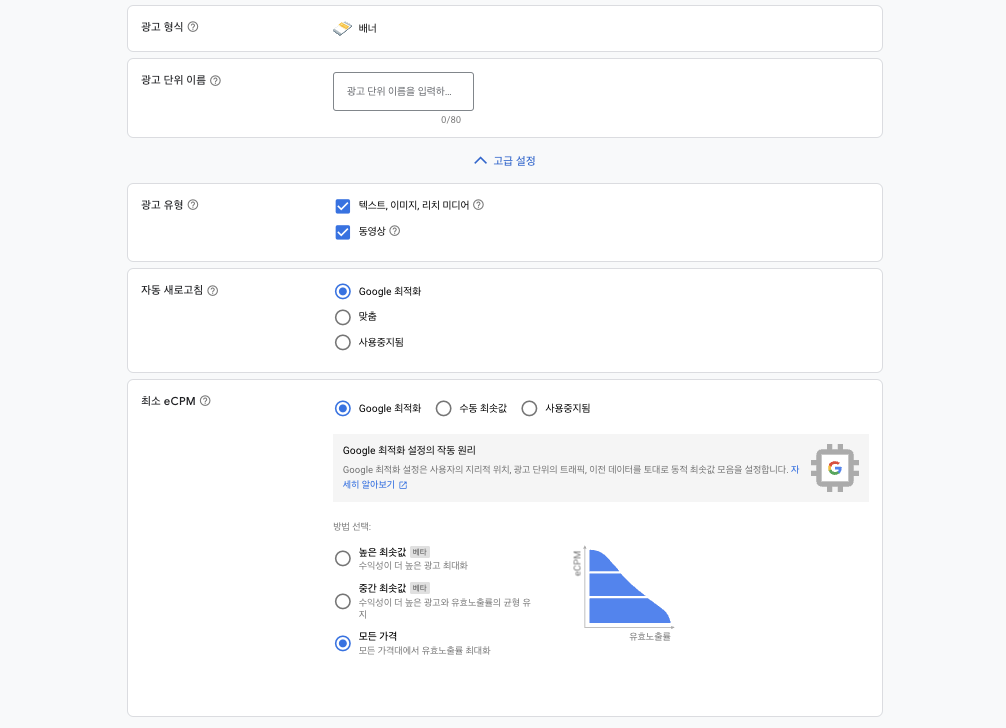Viewport: 1006px width, 728px height.
Task: Click help icon next to 광고 단위 이름
Action: pyautogui.click(x=216, y=81)
